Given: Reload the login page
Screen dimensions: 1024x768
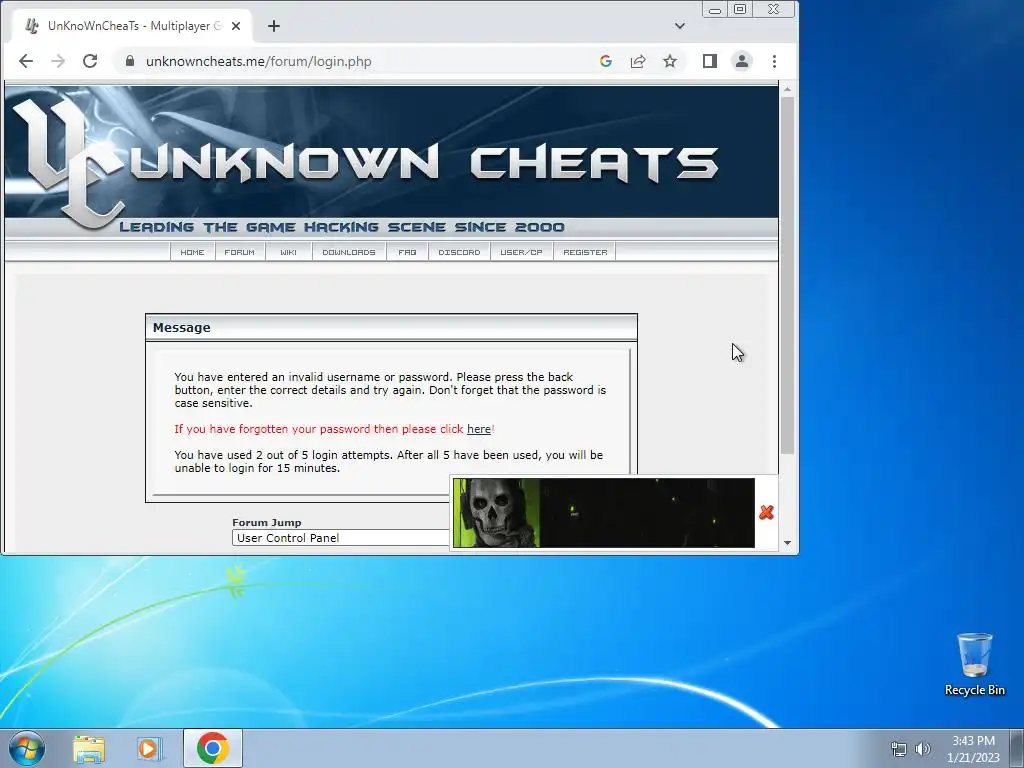Looking at the screenshot, I should pos(90,61).
